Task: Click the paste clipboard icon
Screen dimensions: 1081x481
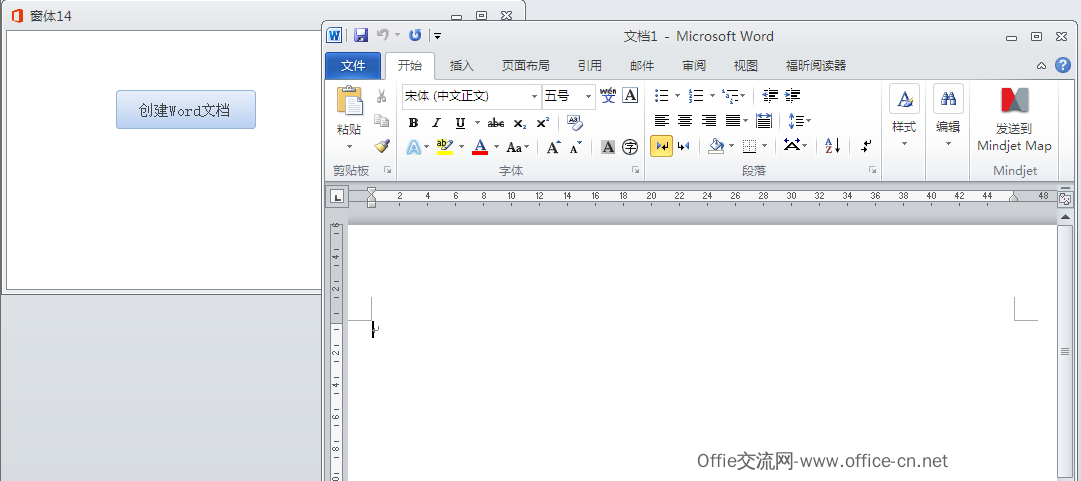Action: click(350, 101)
